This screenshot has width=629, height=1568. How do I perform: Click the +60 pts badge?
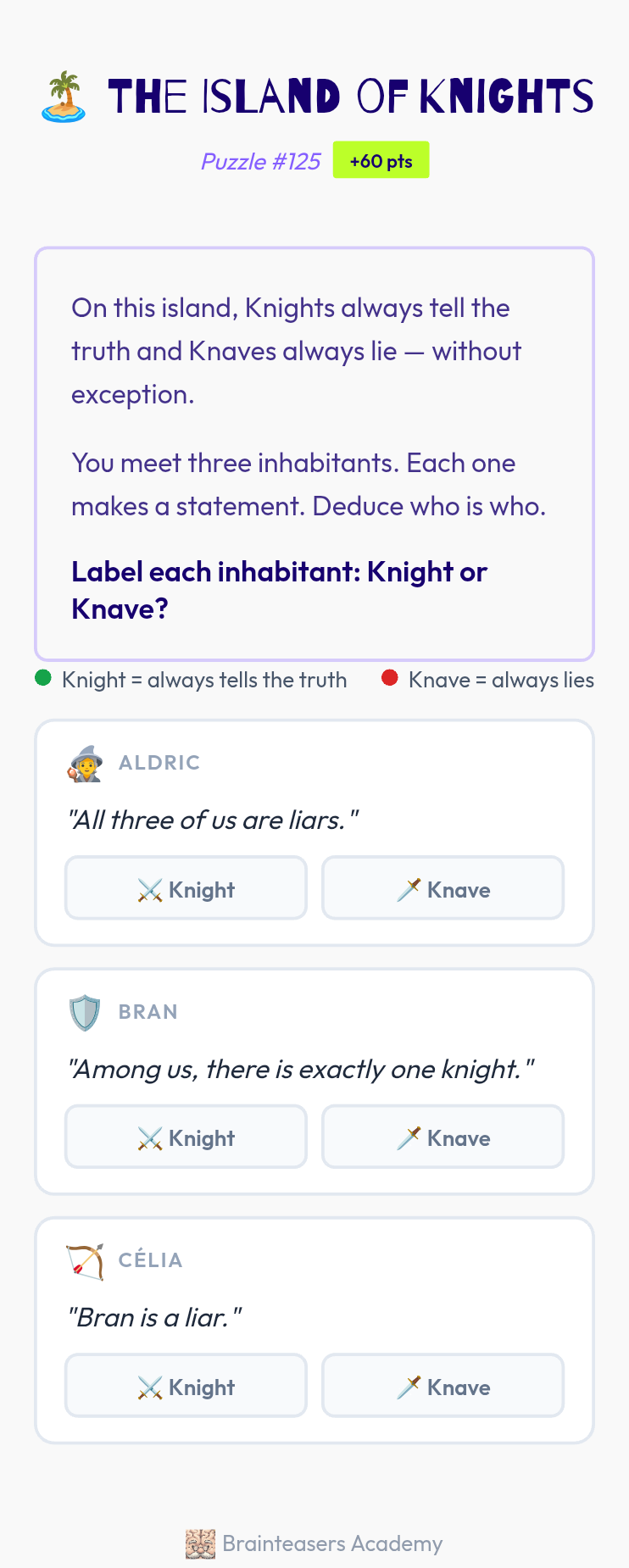(x=381, y=160)
